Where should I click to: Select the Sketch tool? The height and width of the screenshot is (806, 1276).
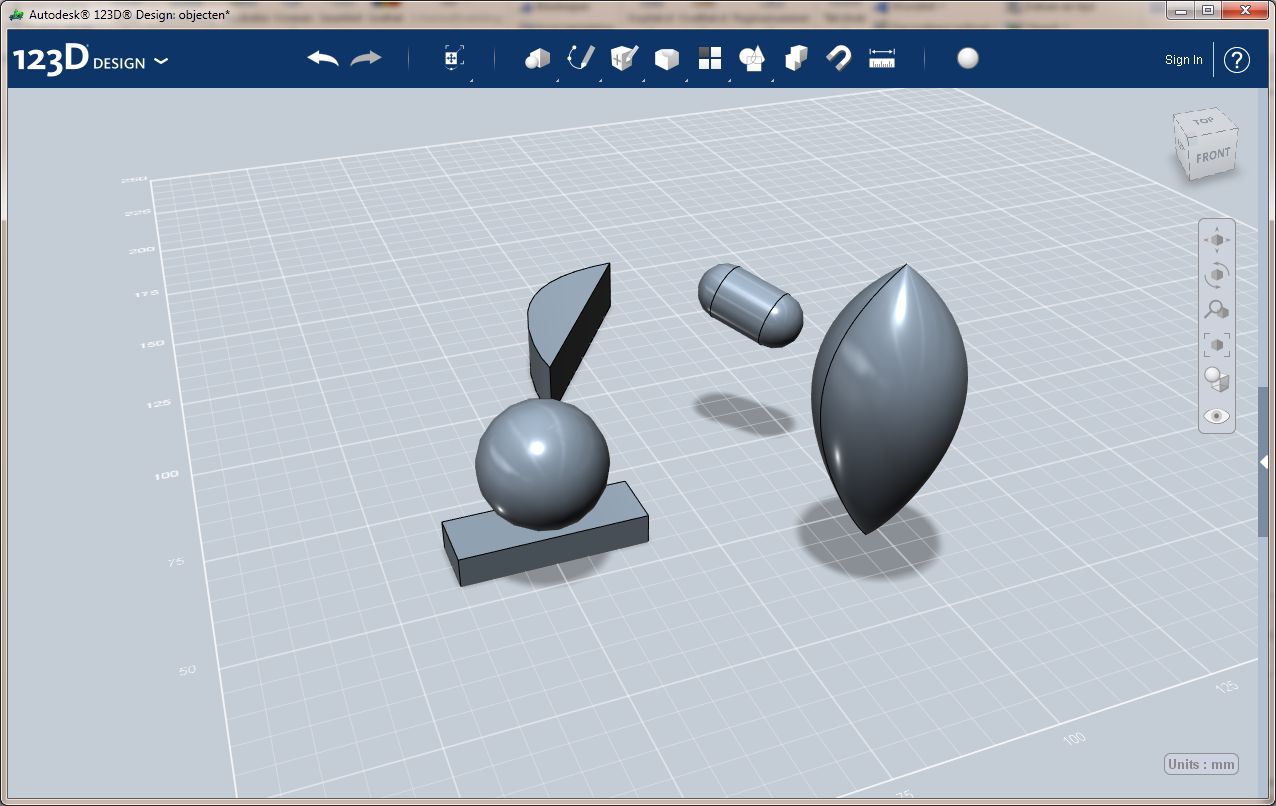(580, 58)
